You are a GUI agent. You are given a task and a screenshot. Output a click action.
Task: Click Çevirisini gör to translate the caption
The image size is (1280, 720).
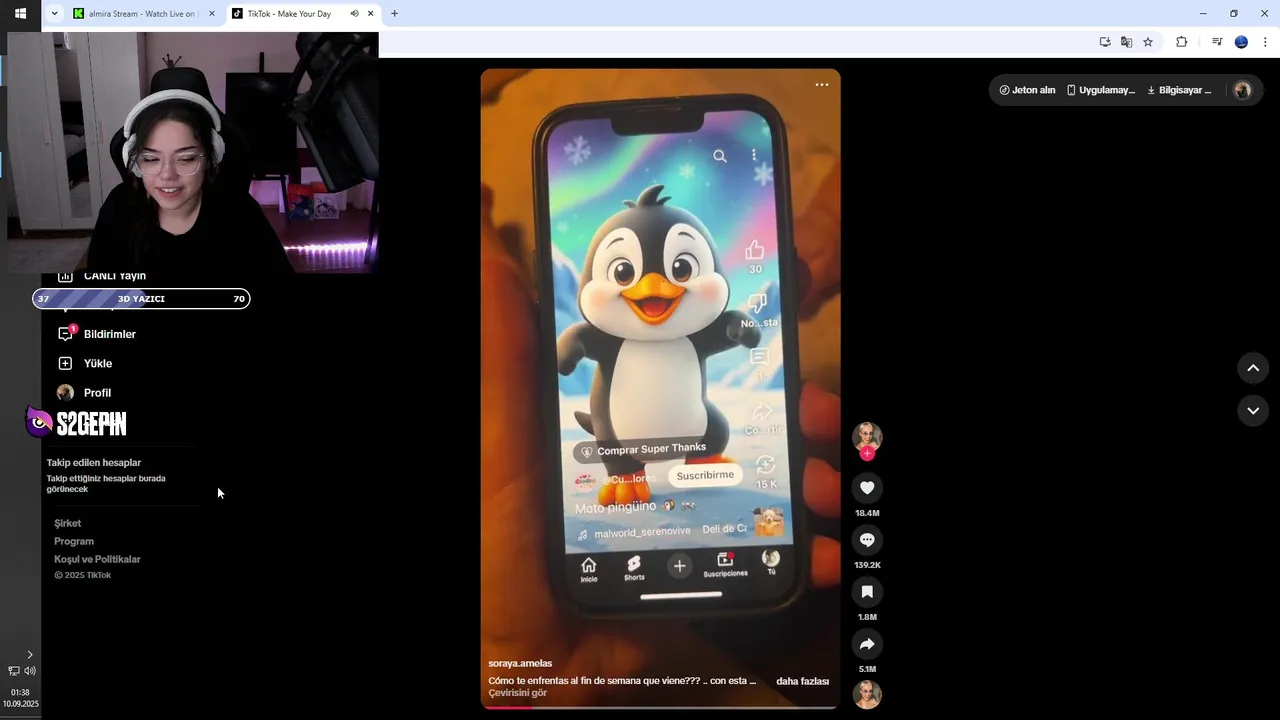click(x=518, y=693)
